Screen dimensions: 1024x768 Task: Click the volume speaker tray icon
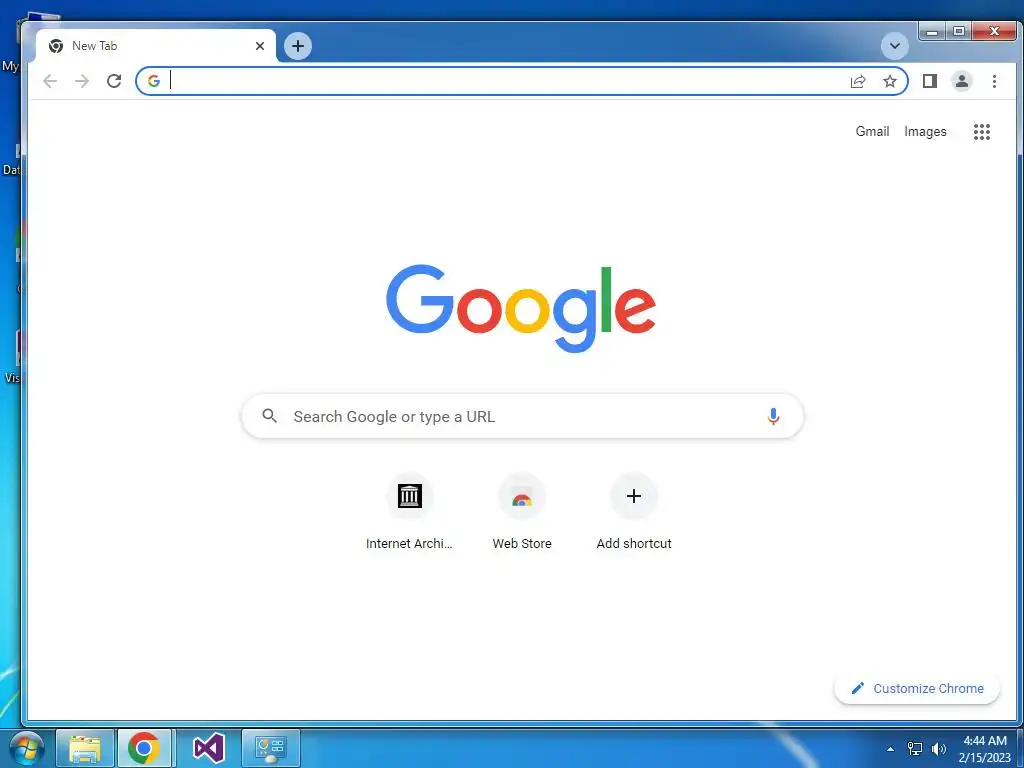point(939,749)
